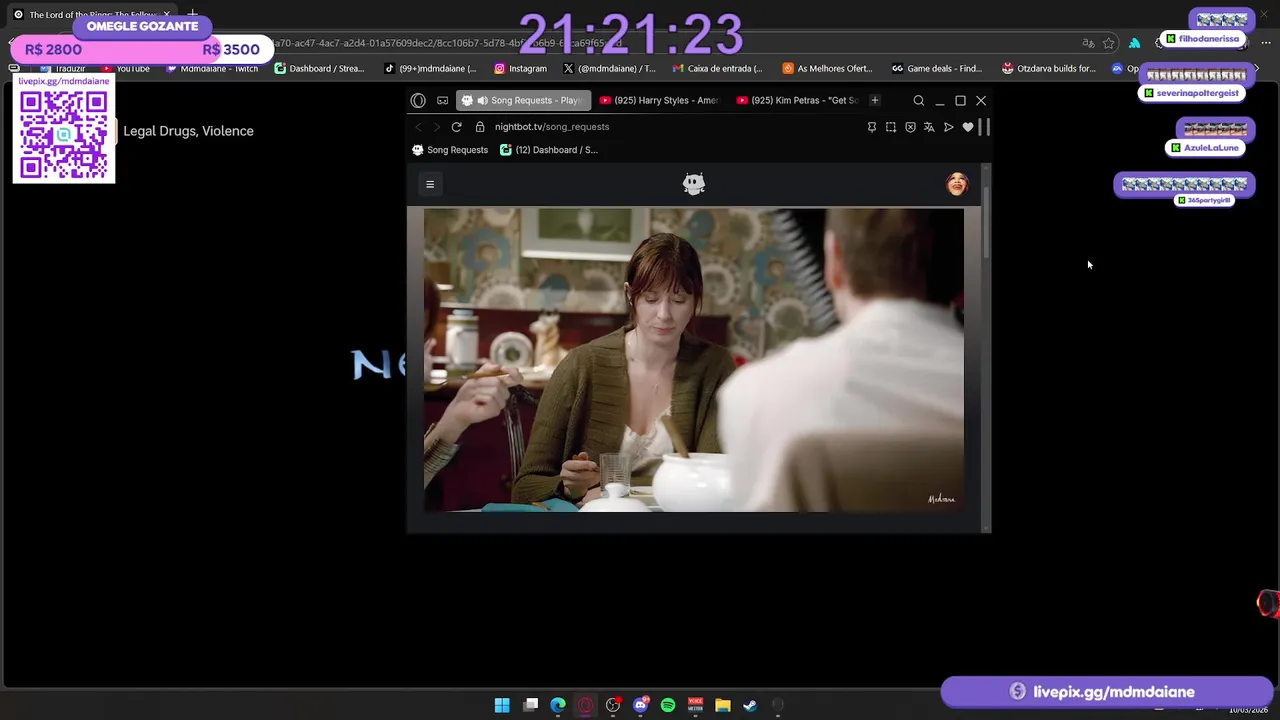
Task: Open the Song Requests bookmark
Action: [x=450, y=150]
